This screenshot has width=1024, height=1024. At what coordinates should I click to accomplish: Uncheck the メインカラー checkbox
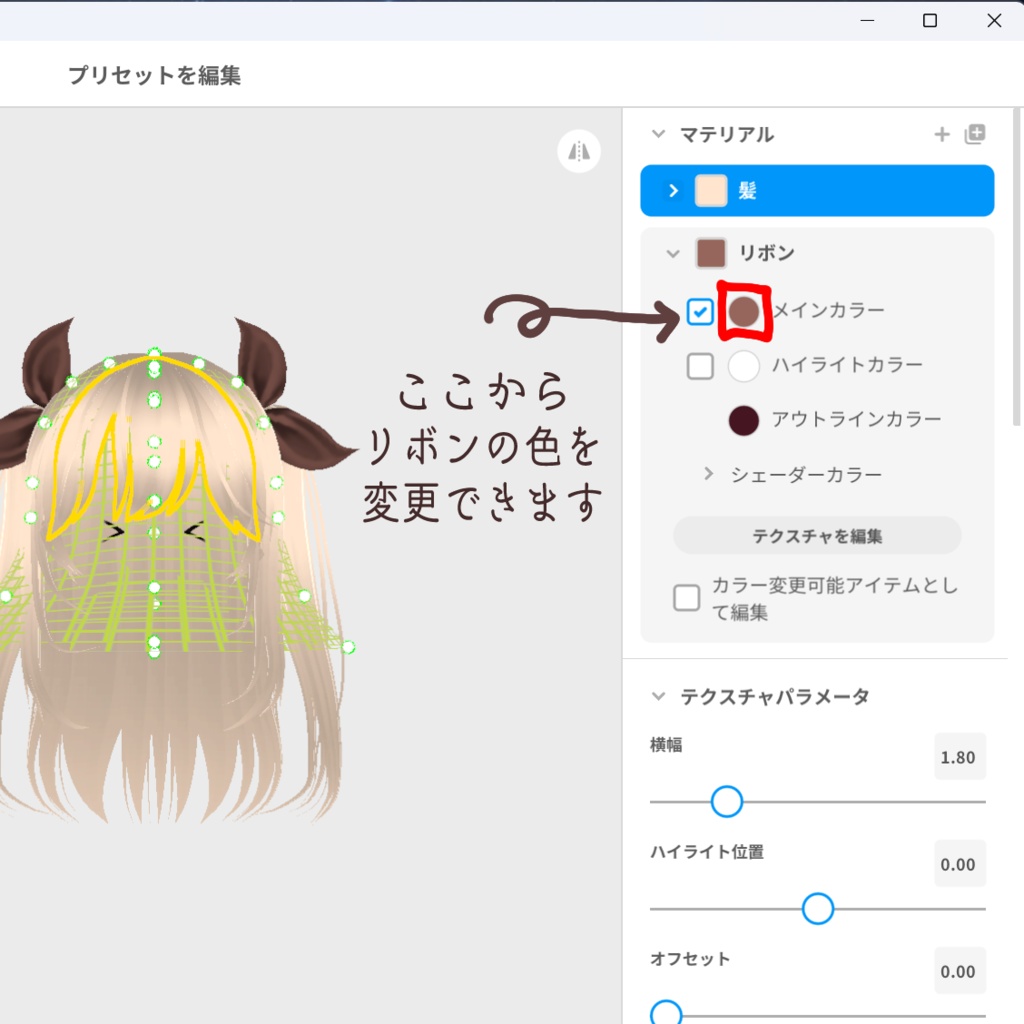(701, 311)
